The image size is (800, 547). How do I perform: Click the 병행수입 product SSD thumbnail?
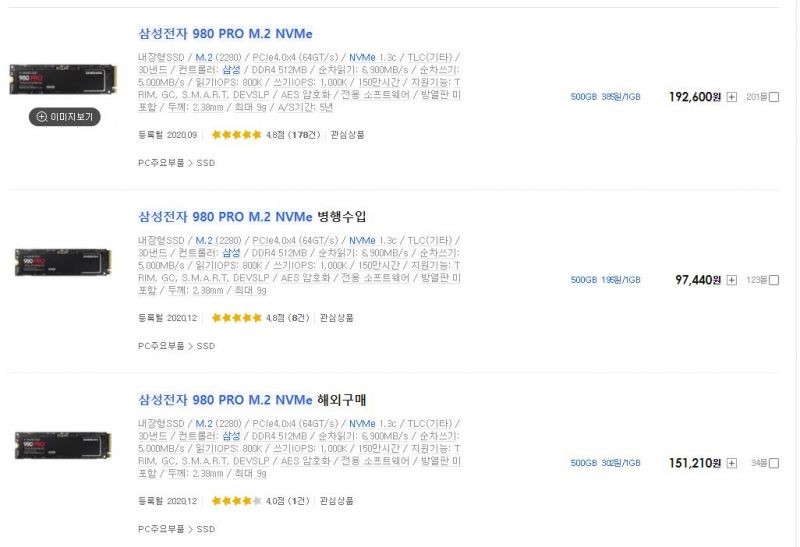[63, 262]
